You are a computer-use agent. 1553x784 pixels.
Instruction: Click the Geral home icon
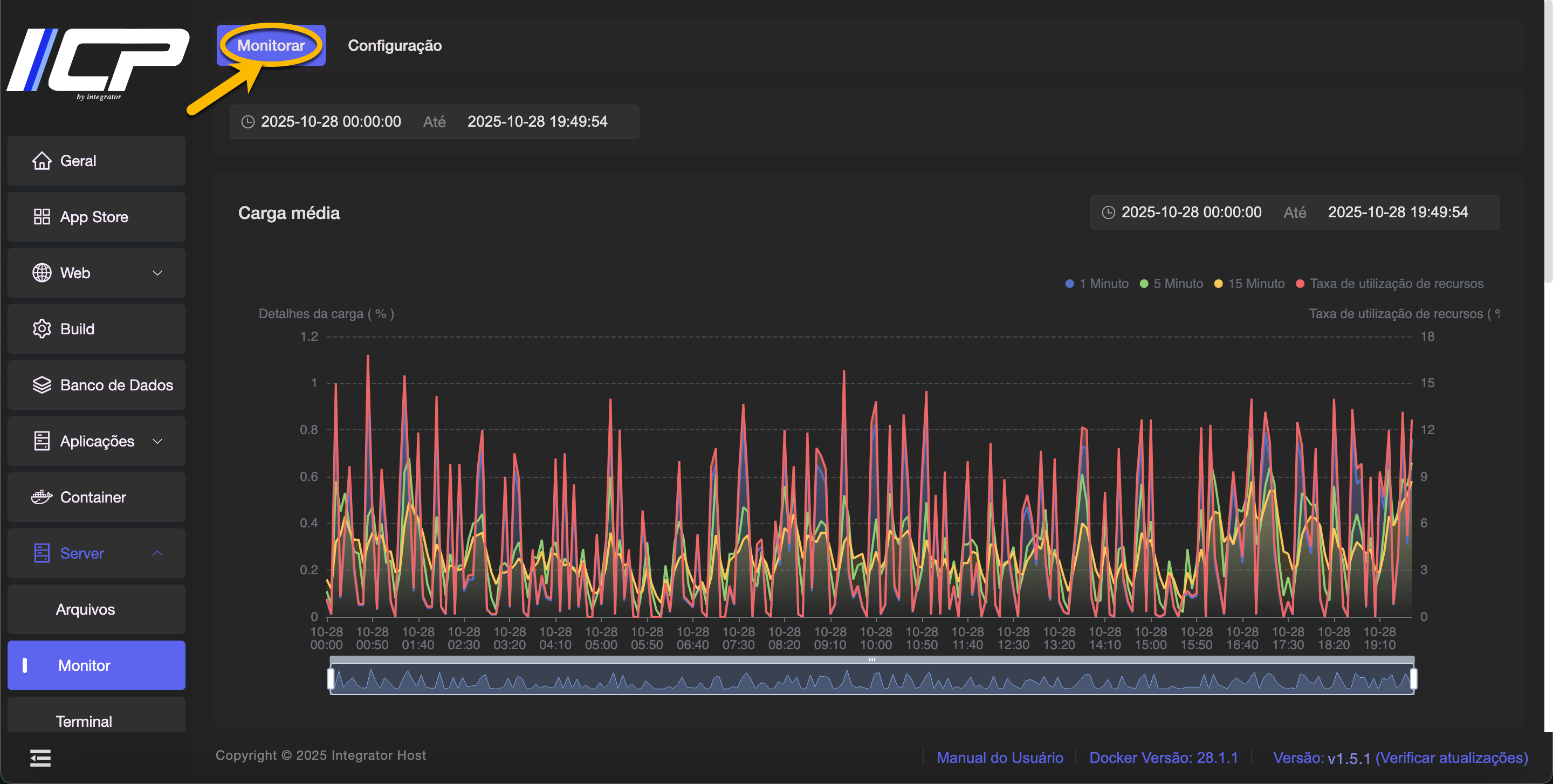click(42, 161)
